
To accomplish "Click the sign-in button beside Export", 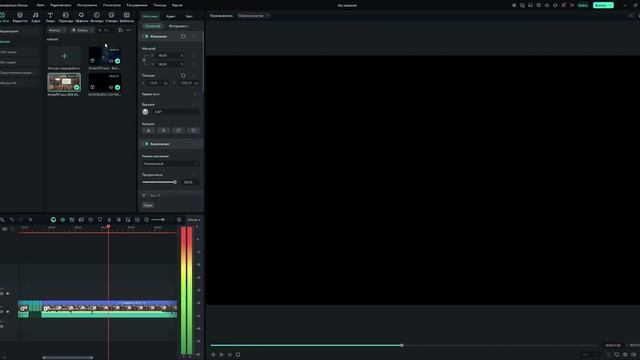I will 583,5.
